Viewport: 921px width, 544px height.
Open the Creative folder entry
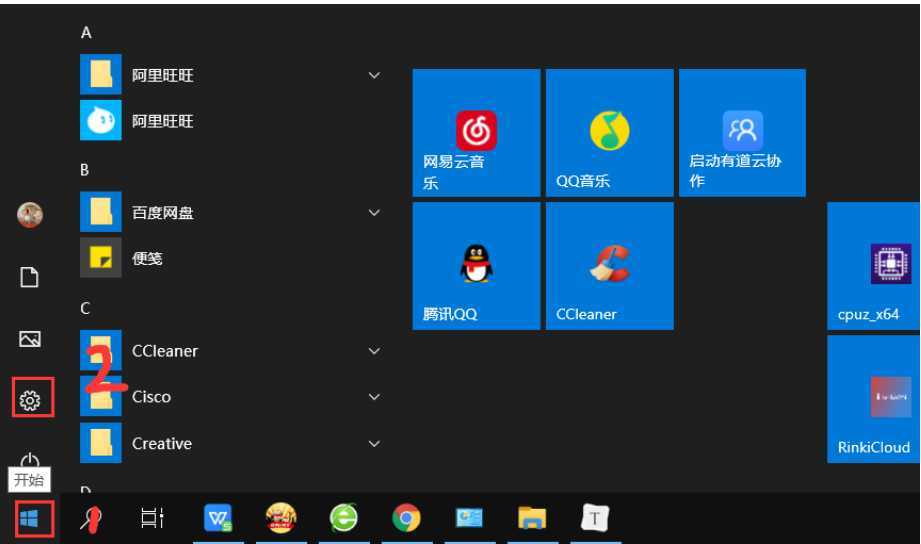231,443
